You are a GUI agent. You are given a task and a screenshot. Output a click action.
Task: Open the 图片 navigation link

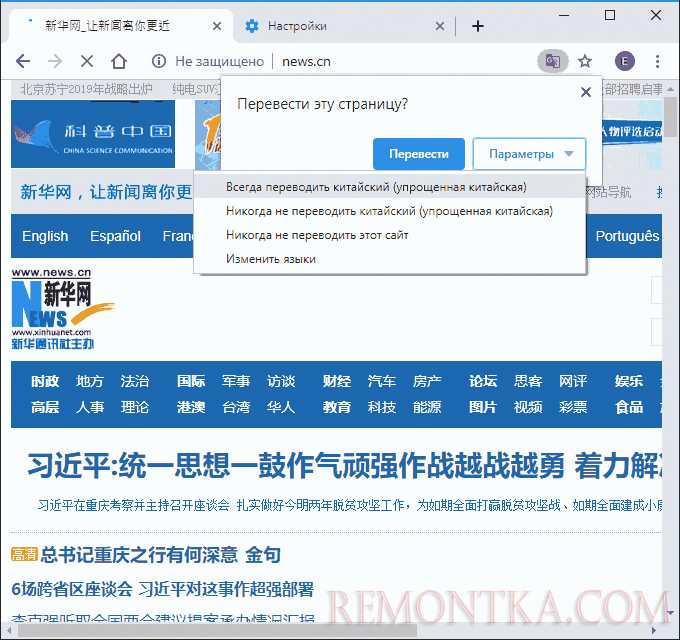click(483, 407)
